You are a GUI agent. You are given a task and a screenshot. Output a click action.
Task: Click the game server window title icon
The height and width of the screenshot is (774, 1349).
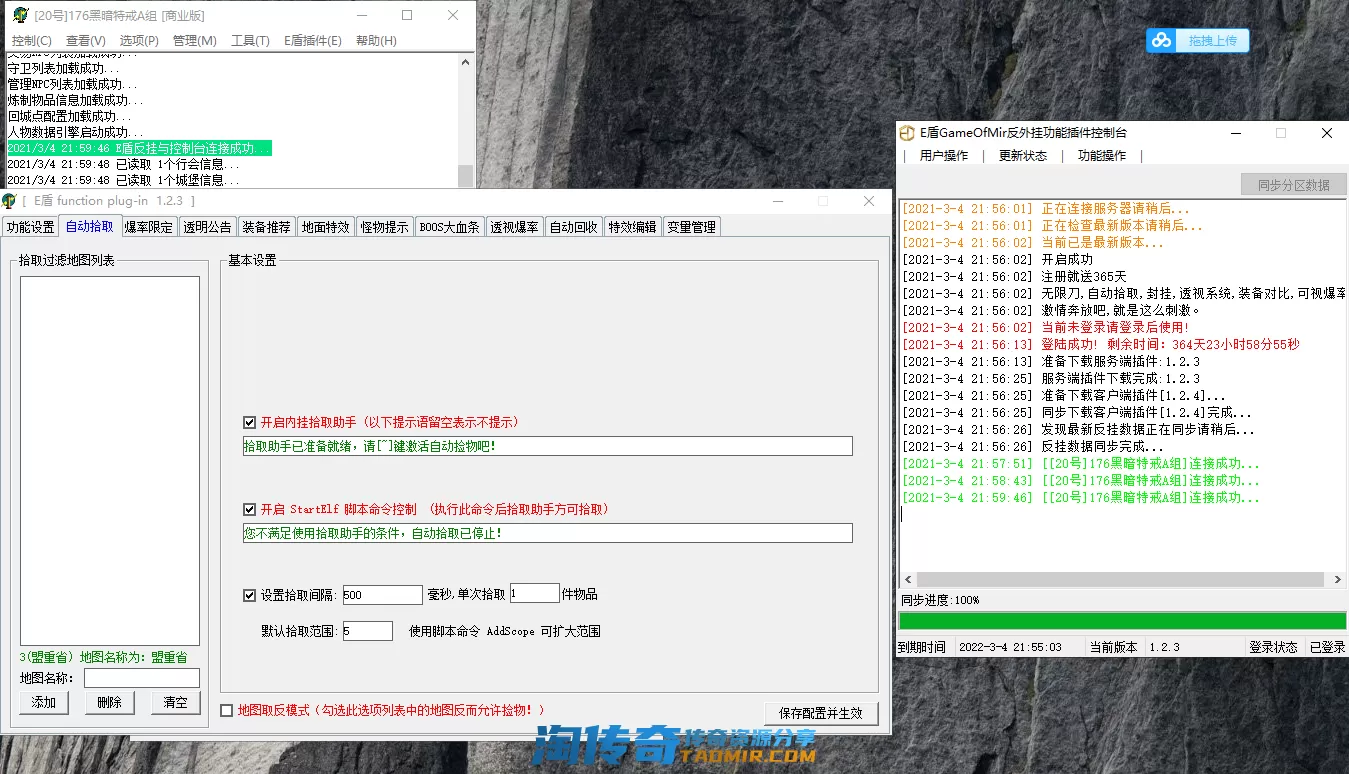pyautogui.click(x=20, y=15)
